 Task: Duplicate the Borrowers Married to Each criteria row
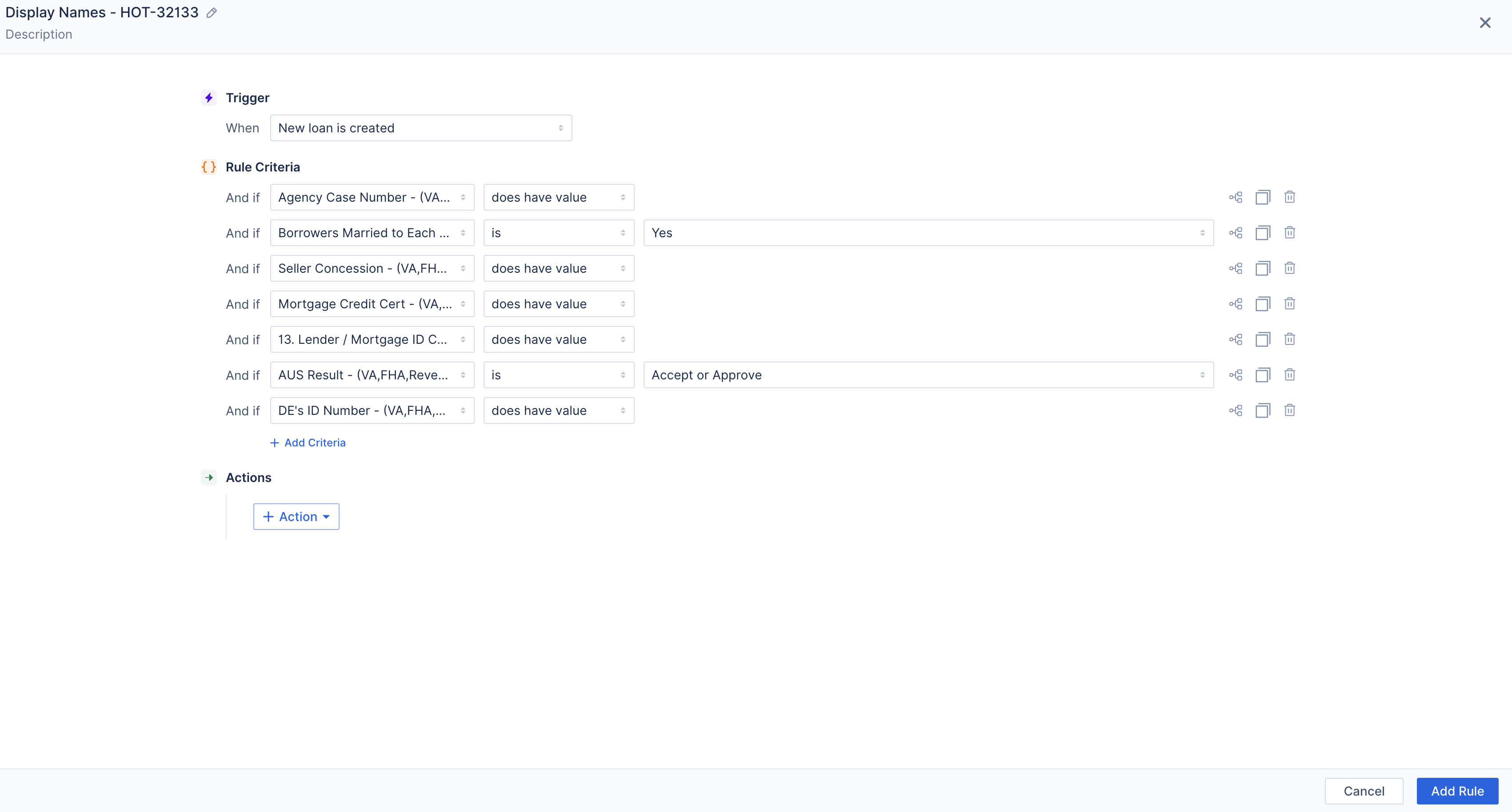(1263, 233)
